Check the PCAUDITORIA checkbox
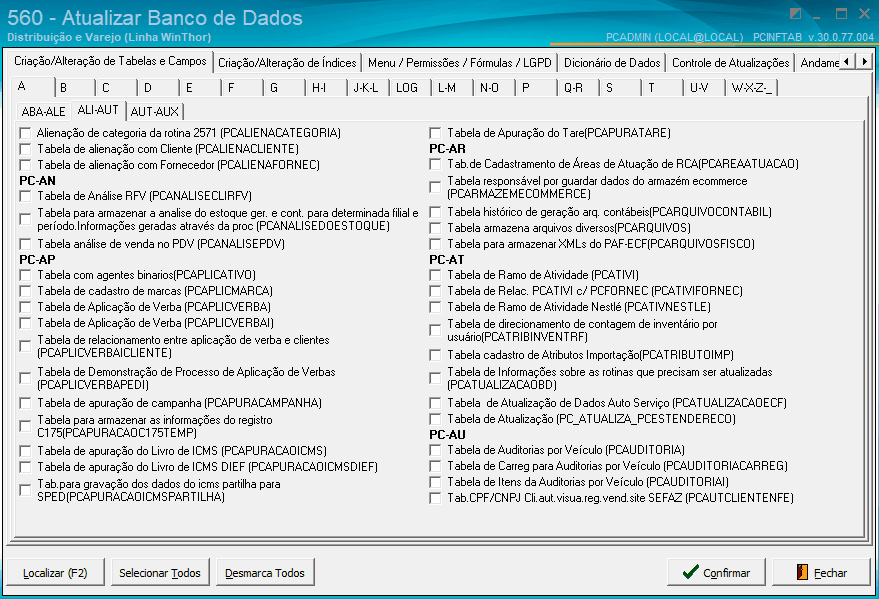This screenshot has width=879, height=599. tap(435, 450)
